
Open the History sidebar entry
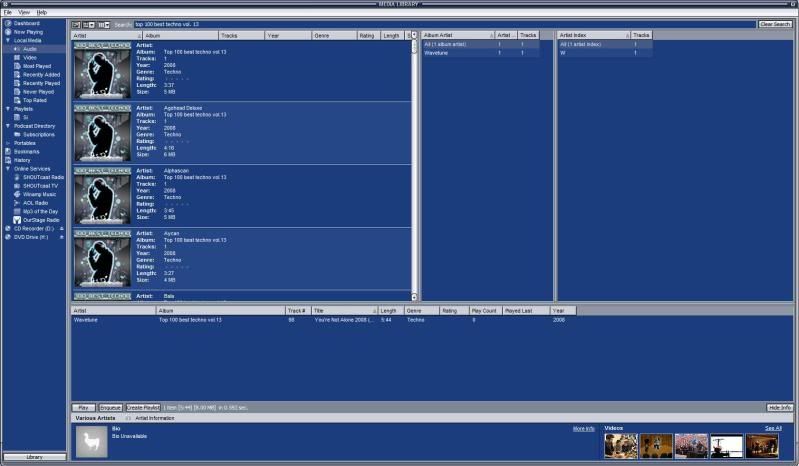22,160
